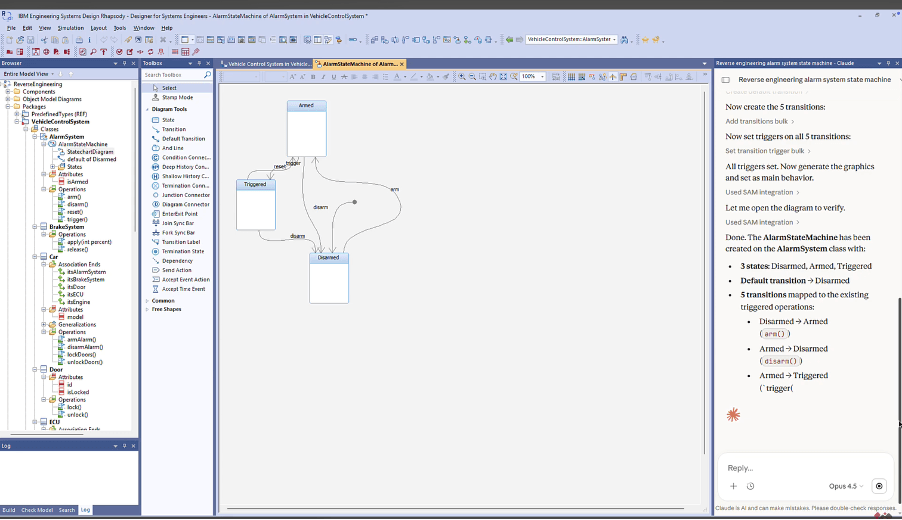Click the Save icon in main toolbar
The height and width of the screenshot is (520, 902).
tap(30, 40)
